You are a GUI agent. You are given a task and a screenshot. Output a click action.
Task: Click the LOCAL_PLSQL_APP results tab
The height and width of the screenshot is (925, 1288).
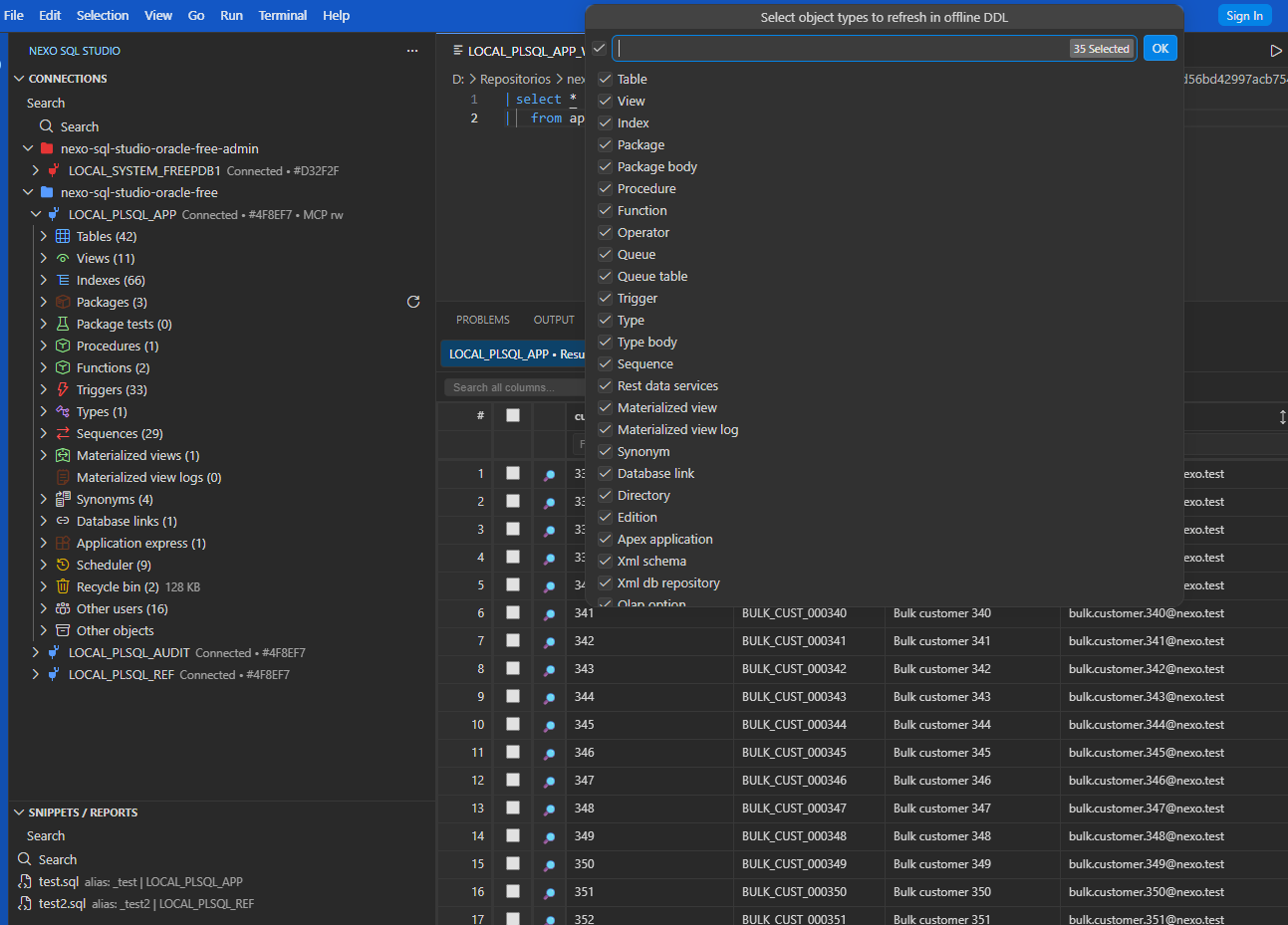513,353
